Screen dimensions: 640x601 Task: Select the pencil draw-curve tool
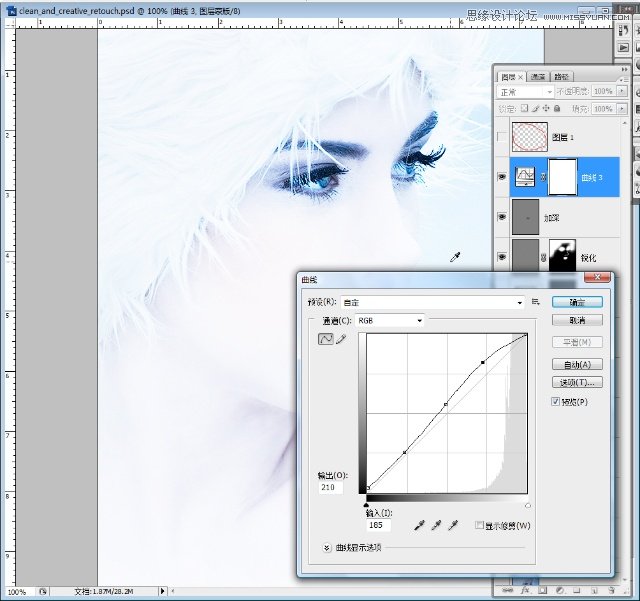coord(341,339)
